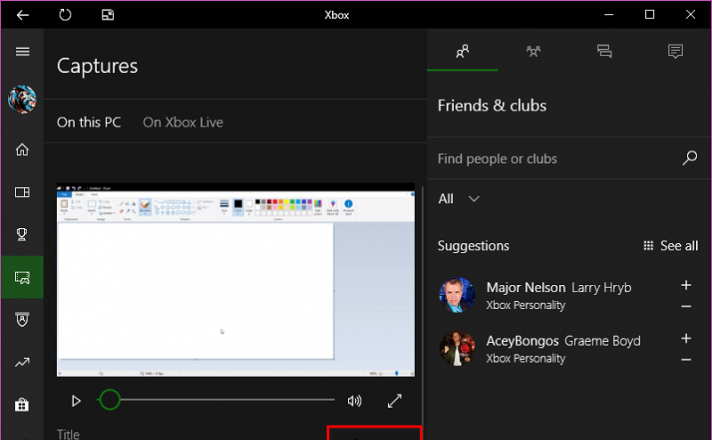Click See all suggestions
712x440 pixels.
click(671, 246)
